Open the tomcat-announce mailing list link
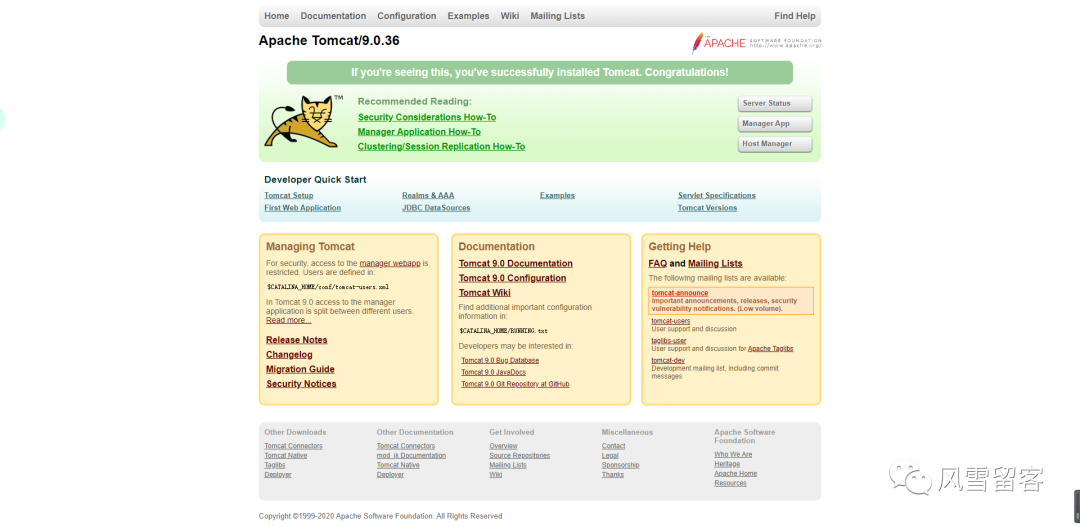Image resolution: width=1080 pixels, height=527 pixels. pos(680,293)
